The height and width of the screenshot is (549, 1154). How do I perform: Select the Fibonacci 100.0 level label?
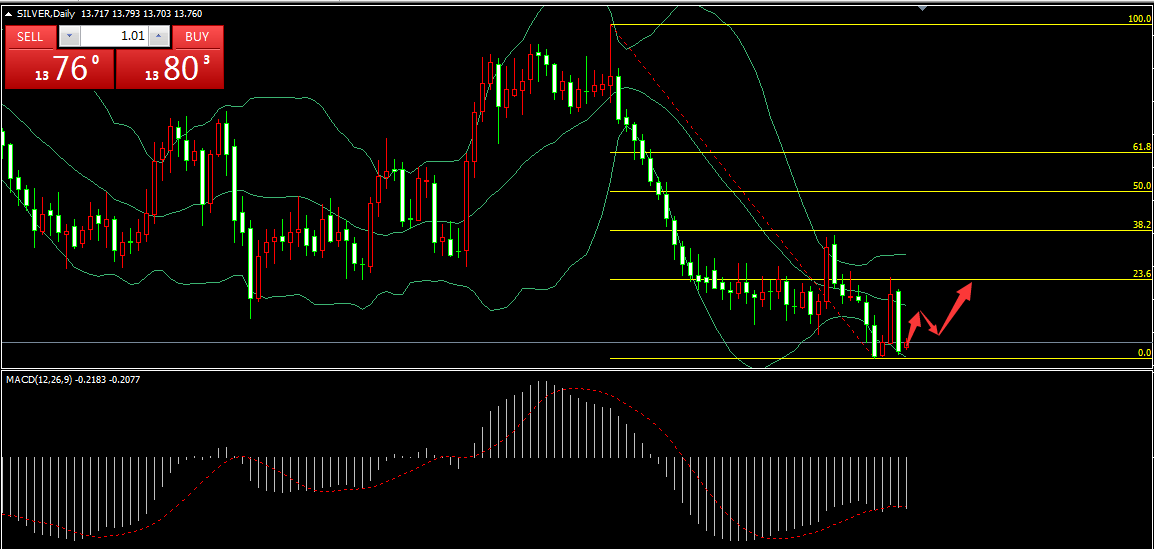click(x=1139, y=19)
